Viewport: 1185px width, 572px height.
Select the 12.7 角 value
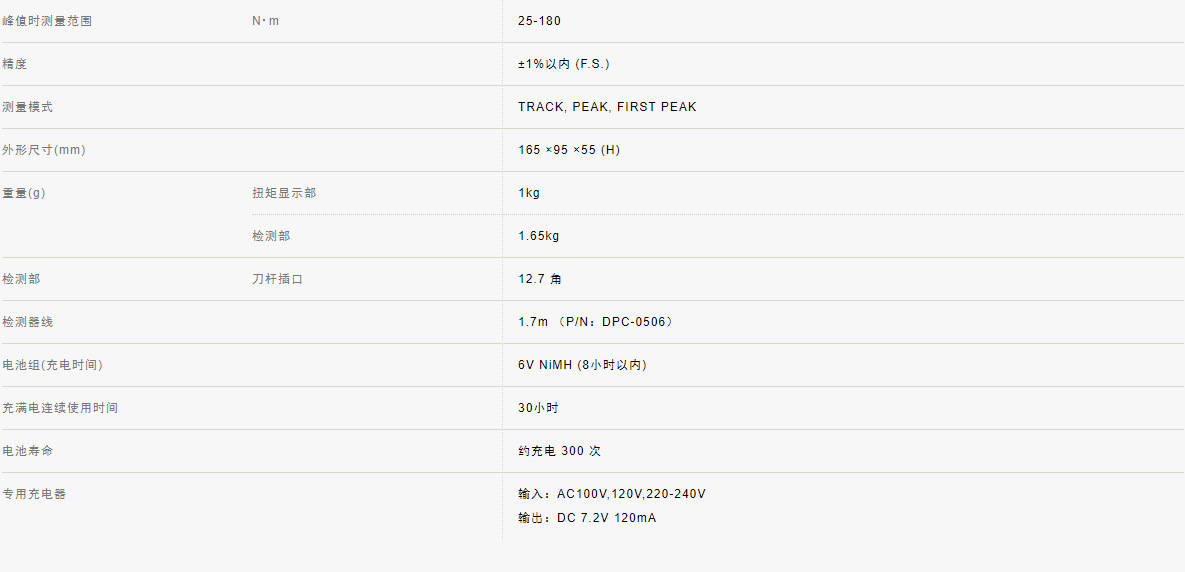pyautogui.click(x=540, y=279)
